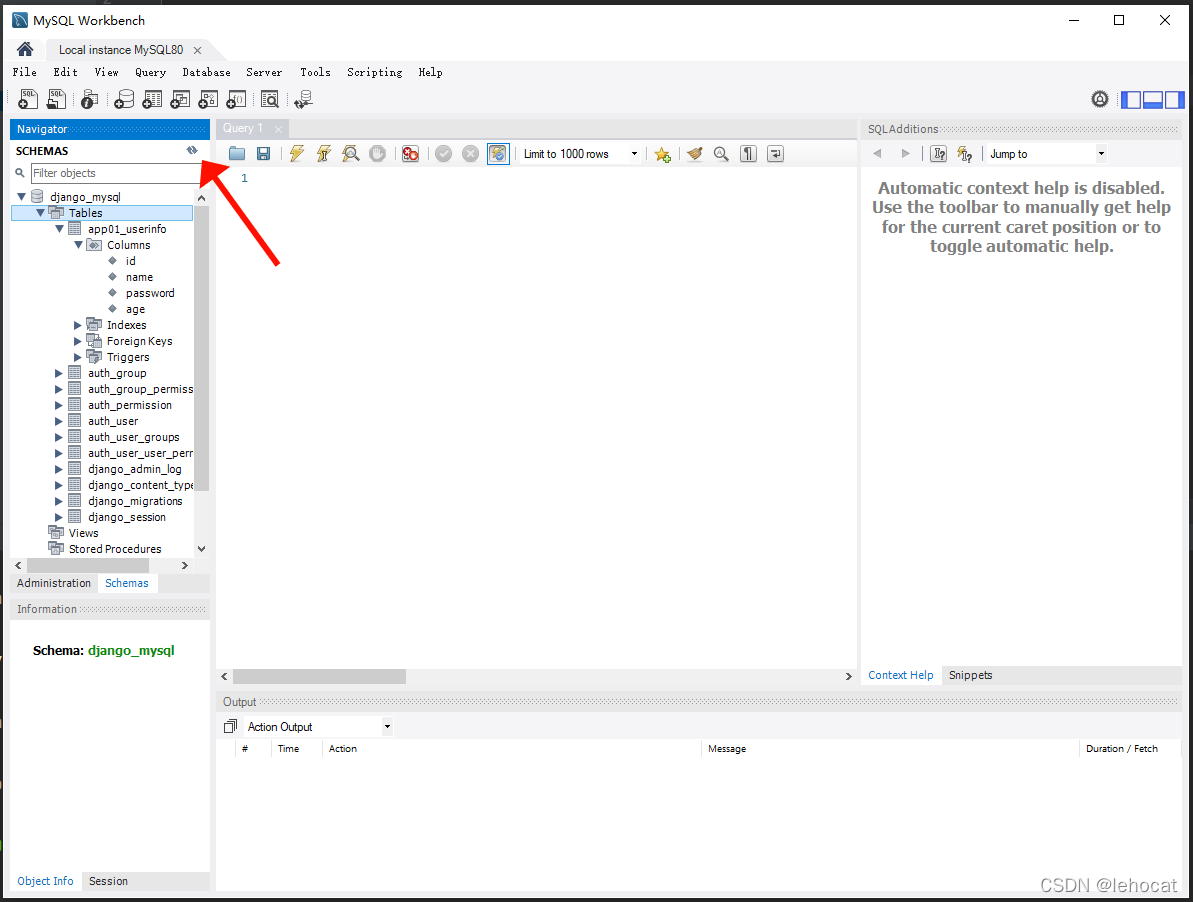Save the script to file
The image size is (1193, 902).
coord(263,154)
